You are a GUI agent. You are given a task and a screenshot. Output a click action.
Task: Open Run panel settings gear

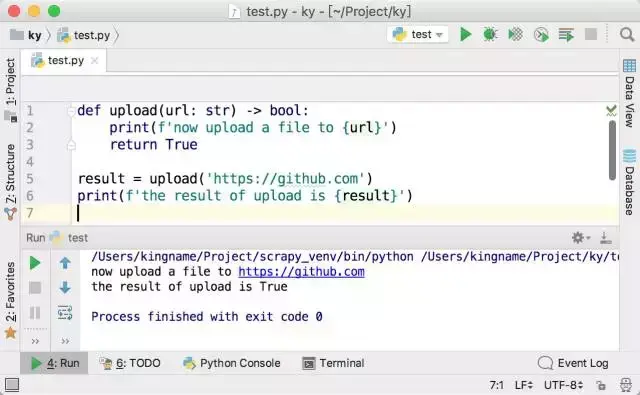click(580, 237)
